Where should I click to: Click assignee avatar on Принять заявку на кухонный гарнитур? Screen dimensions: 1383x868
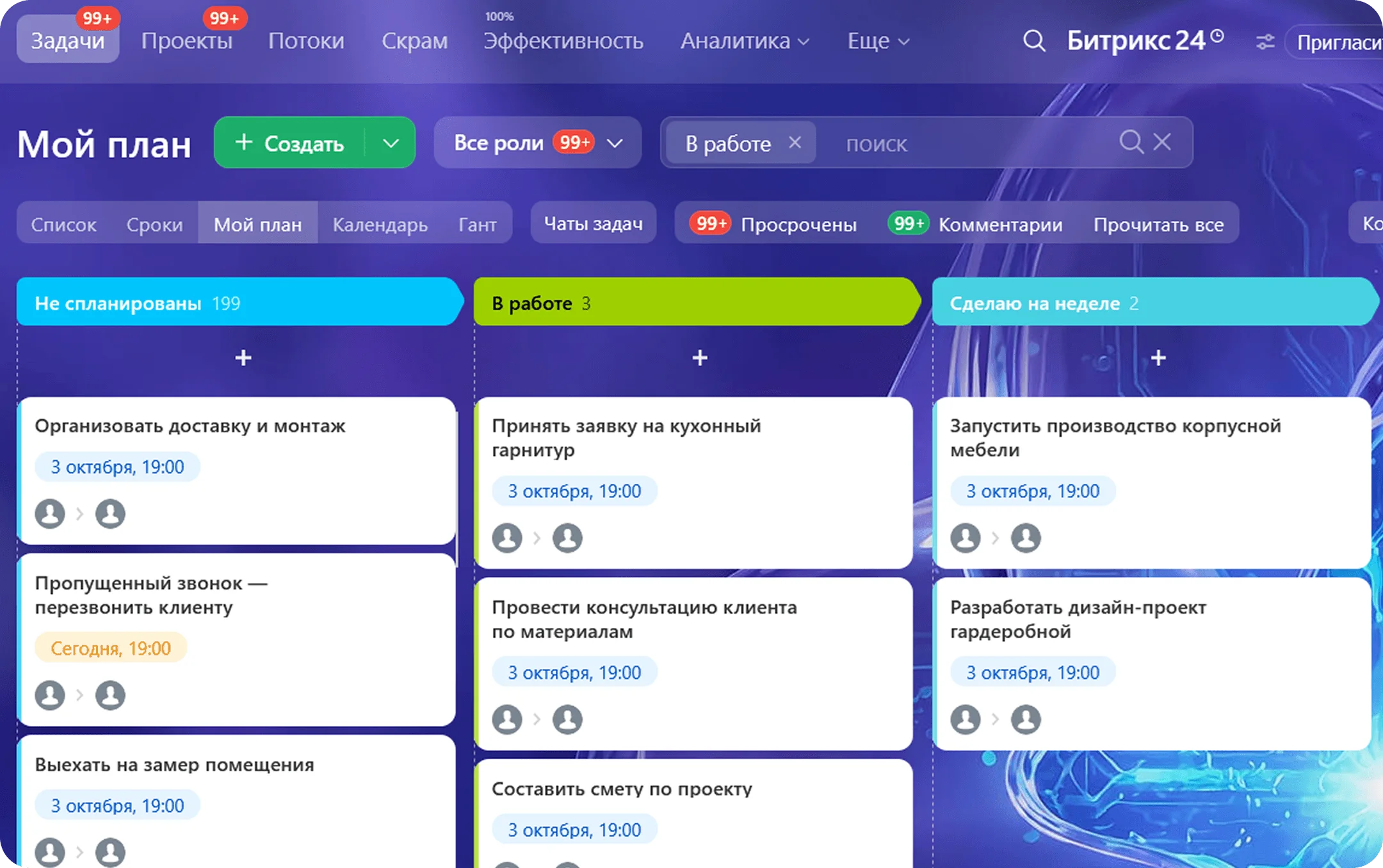(x=567, y=538)
